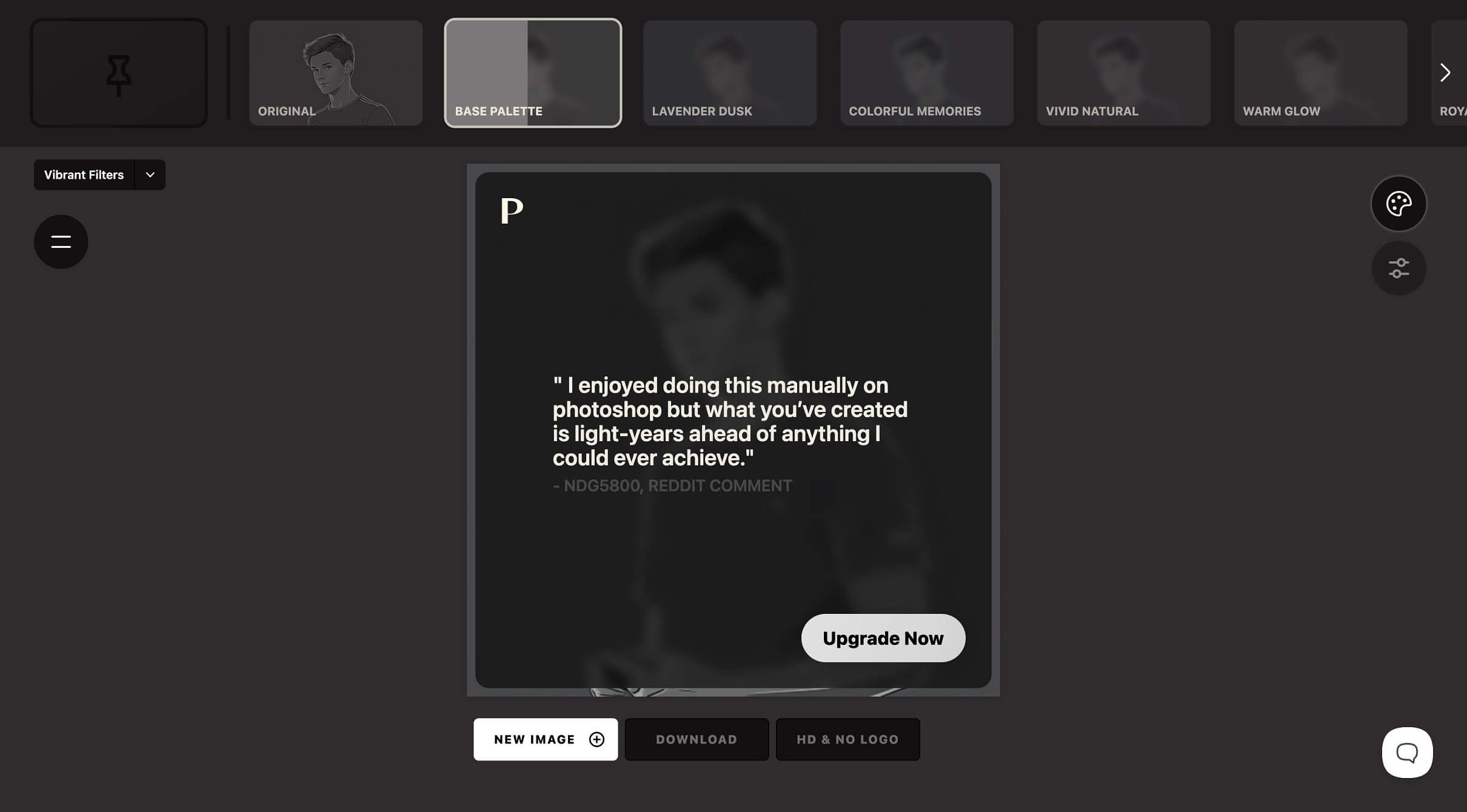The height and width of the screenshot is (812, 1467).
Task: Apply the Lavender Dusk filter
Action: 730,73
